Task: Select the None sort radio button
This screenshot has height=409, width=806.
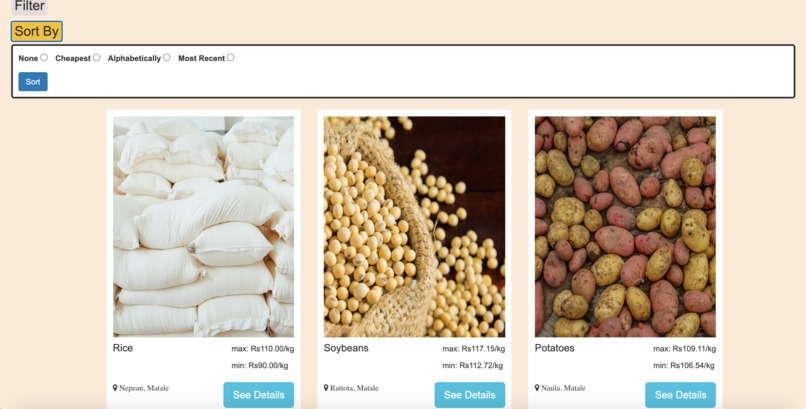Action: [44, 58]
